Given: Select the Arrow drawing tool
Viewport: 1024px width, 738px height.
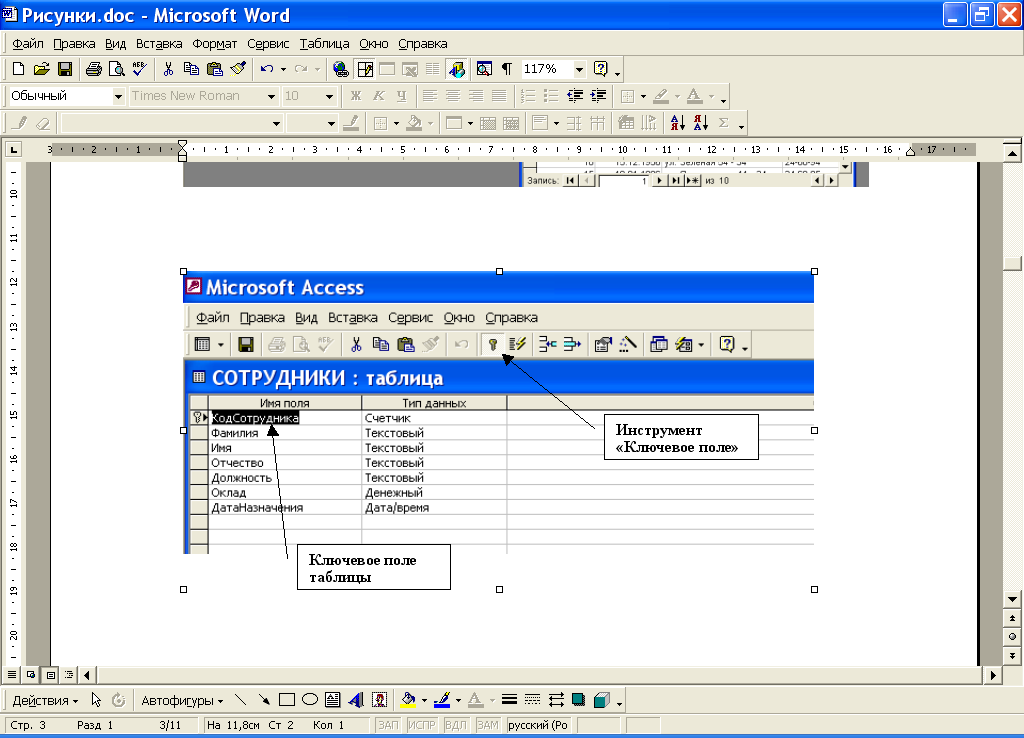Looking at the screenshot, I should click(x=264, y=700).
